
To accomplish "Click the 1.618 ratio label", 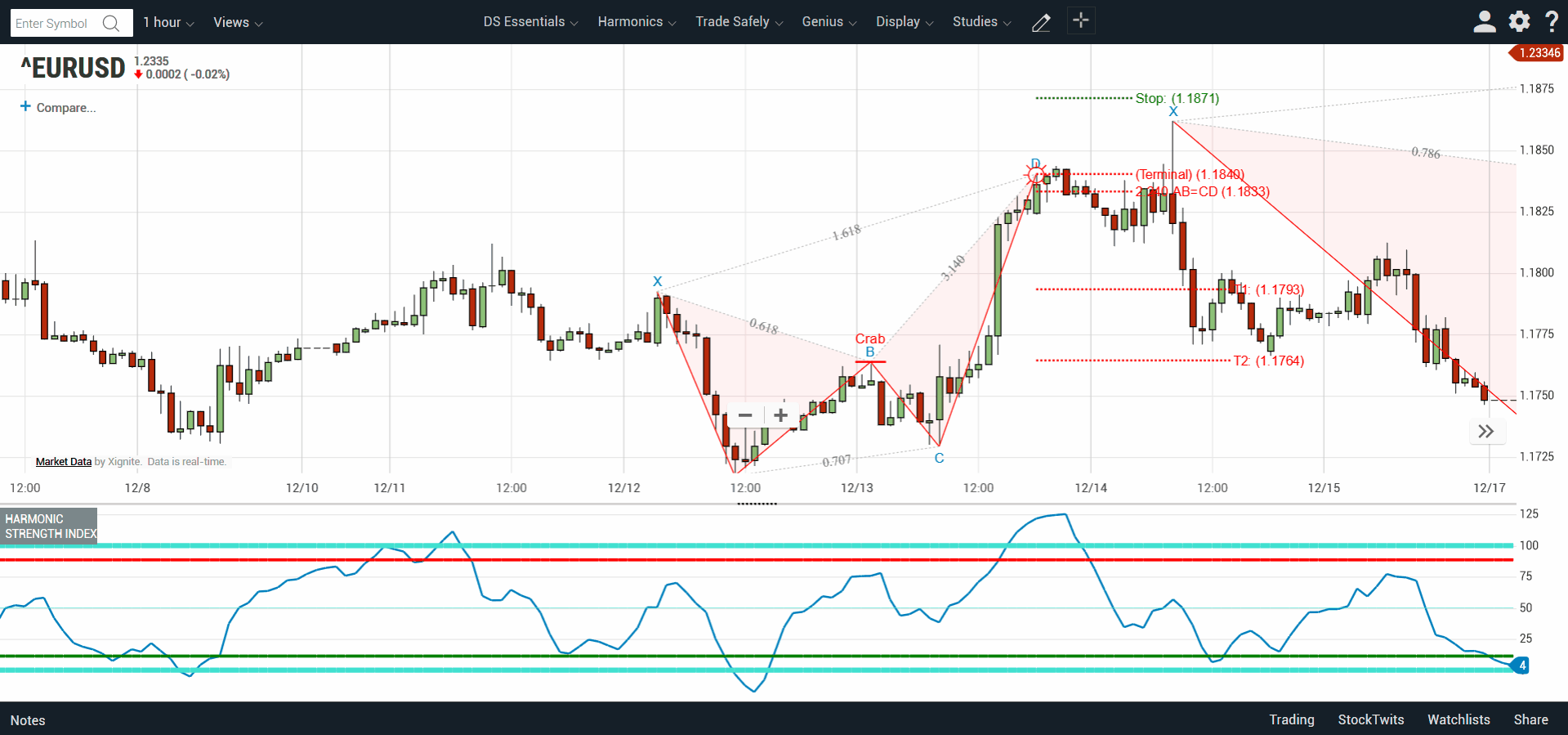I will click(847, 233).
